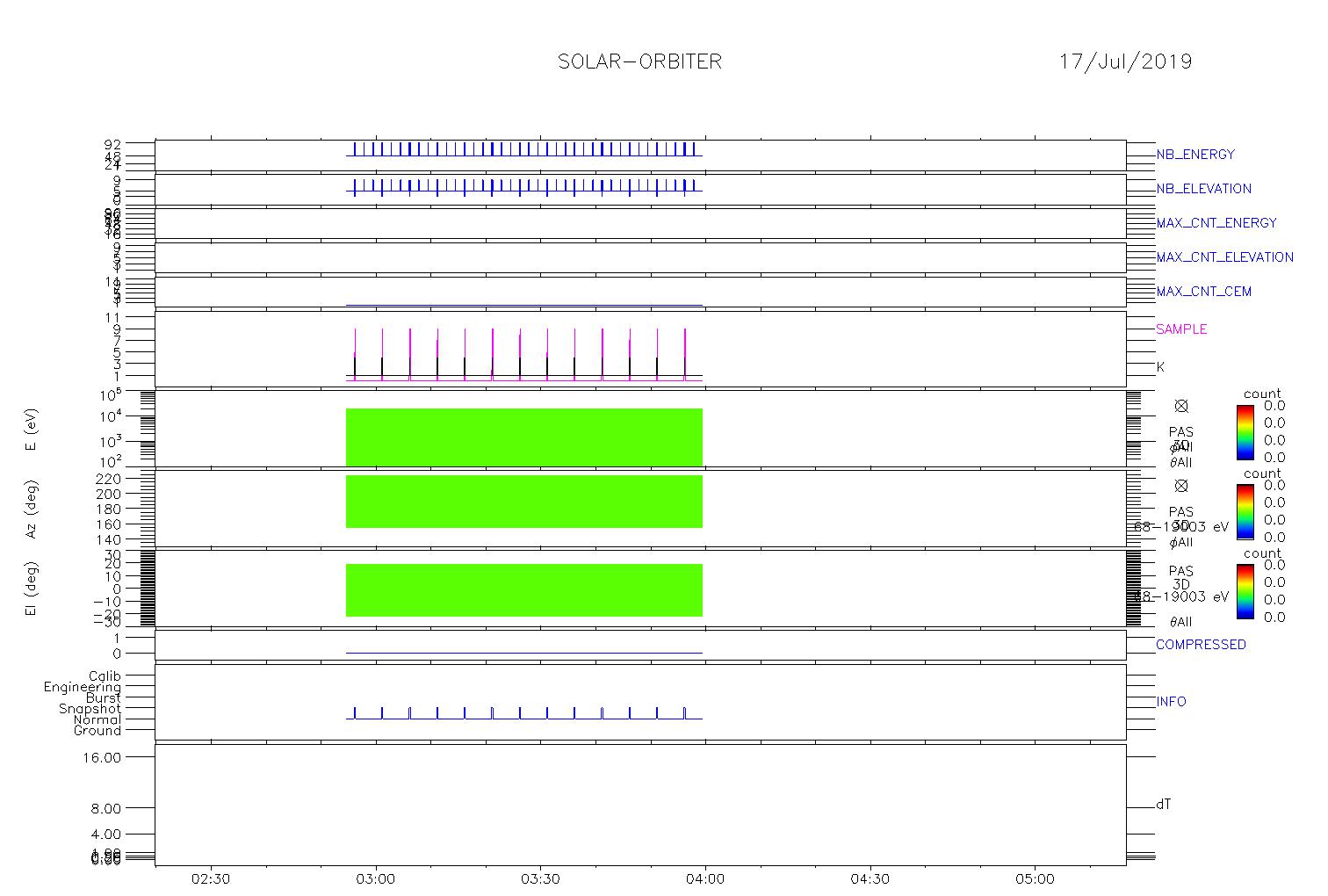Click the 17/Jul/2019 date label
The height and width of the screenshot is (896, 1328).
[1125, 61]
